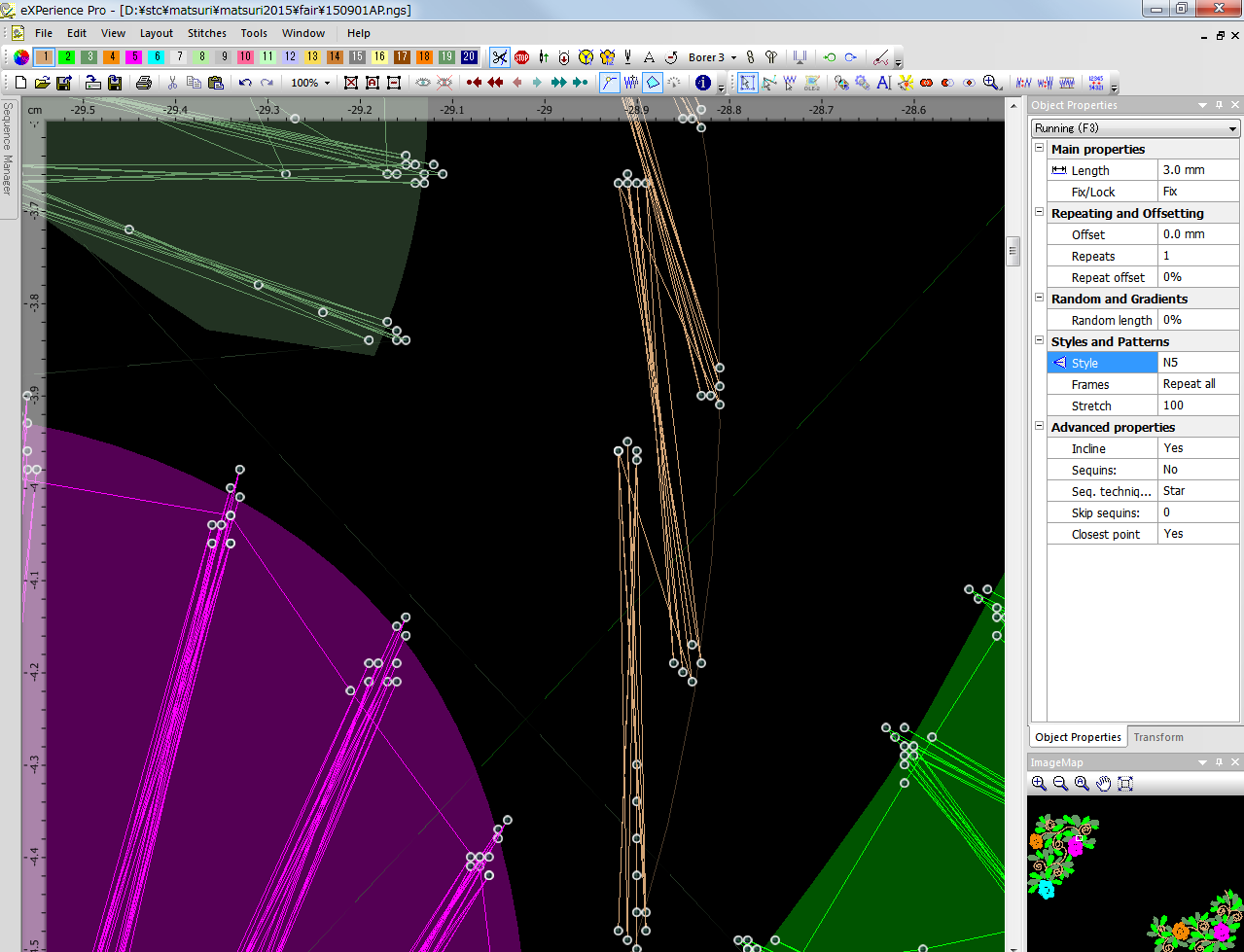1244x952 pixels.
Task: Cut selection with the scissors icon
Action: (x=172, y=83)
